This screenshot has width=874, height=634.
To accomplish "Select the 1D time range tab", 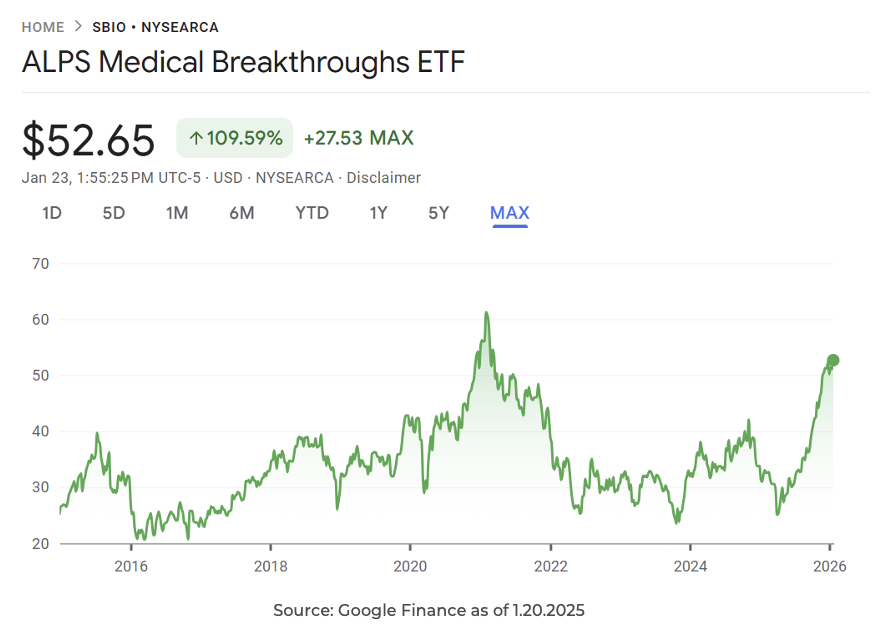I will pos(52,213).
